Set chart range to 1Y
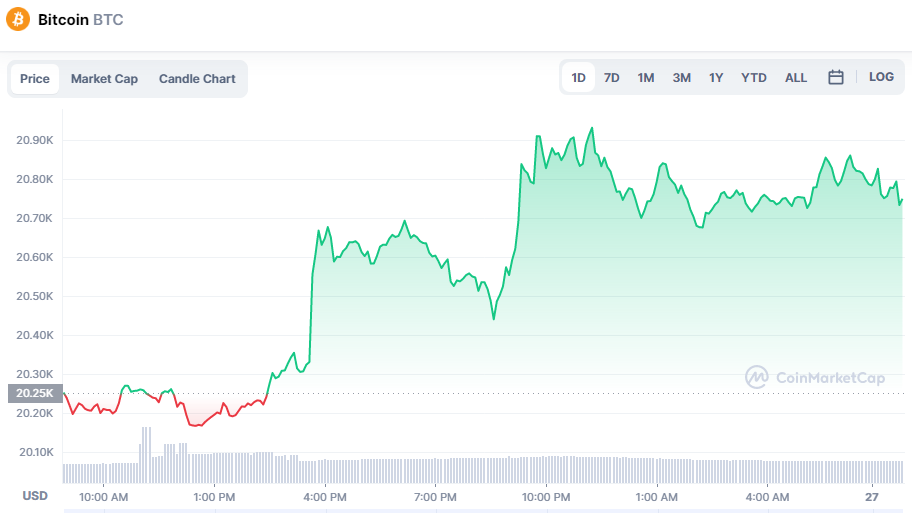Viewport: 912px width, 513px height. click(716, 78)
